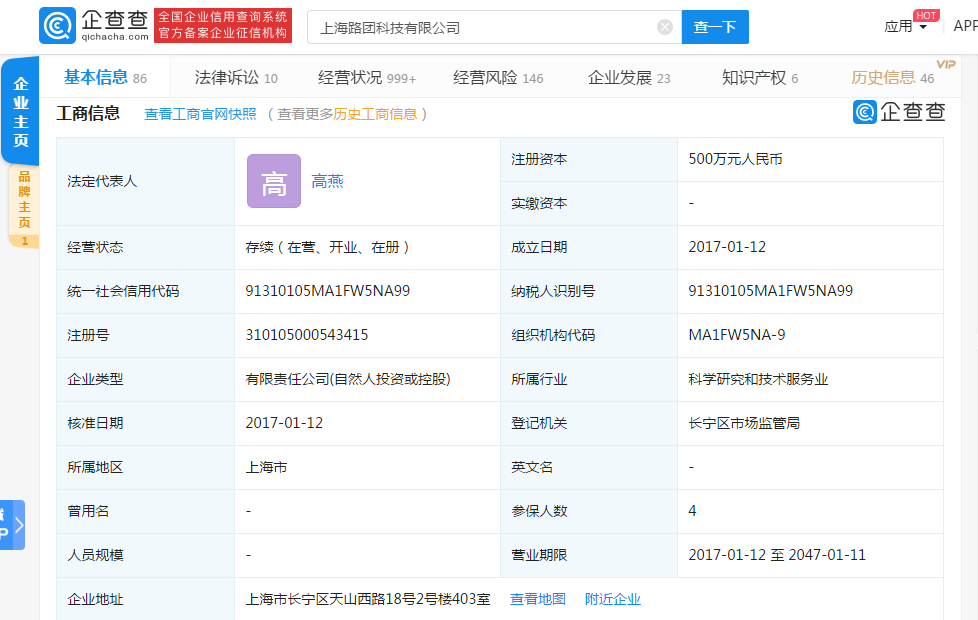Open the 经营状况 tab
Image resolution: width=978 pixels, height=620 pixels.
367,77
